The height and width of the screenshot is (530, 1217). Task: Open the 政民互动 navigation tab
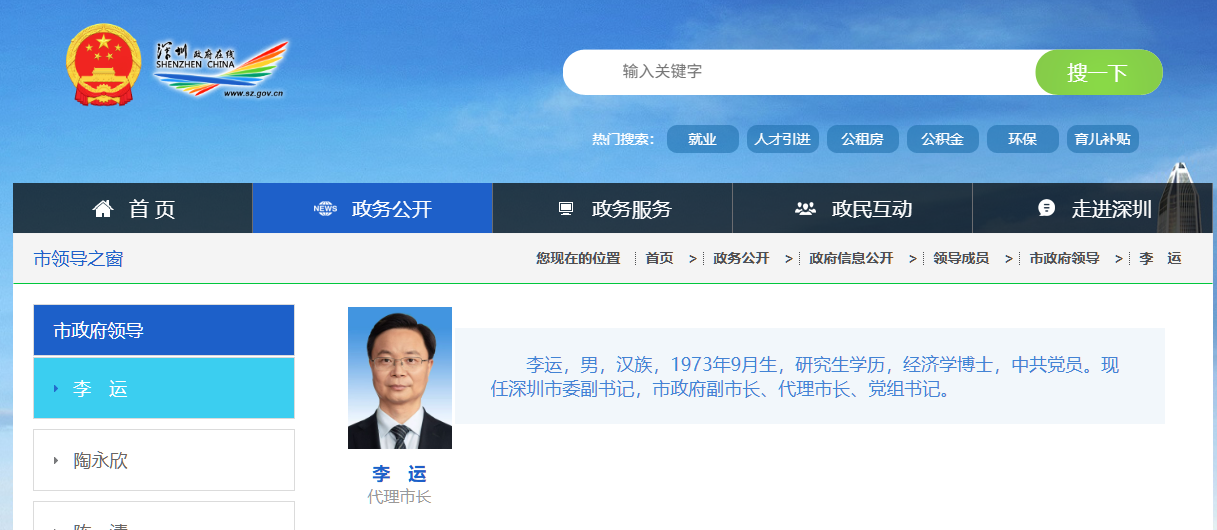[x=852, y=208]
